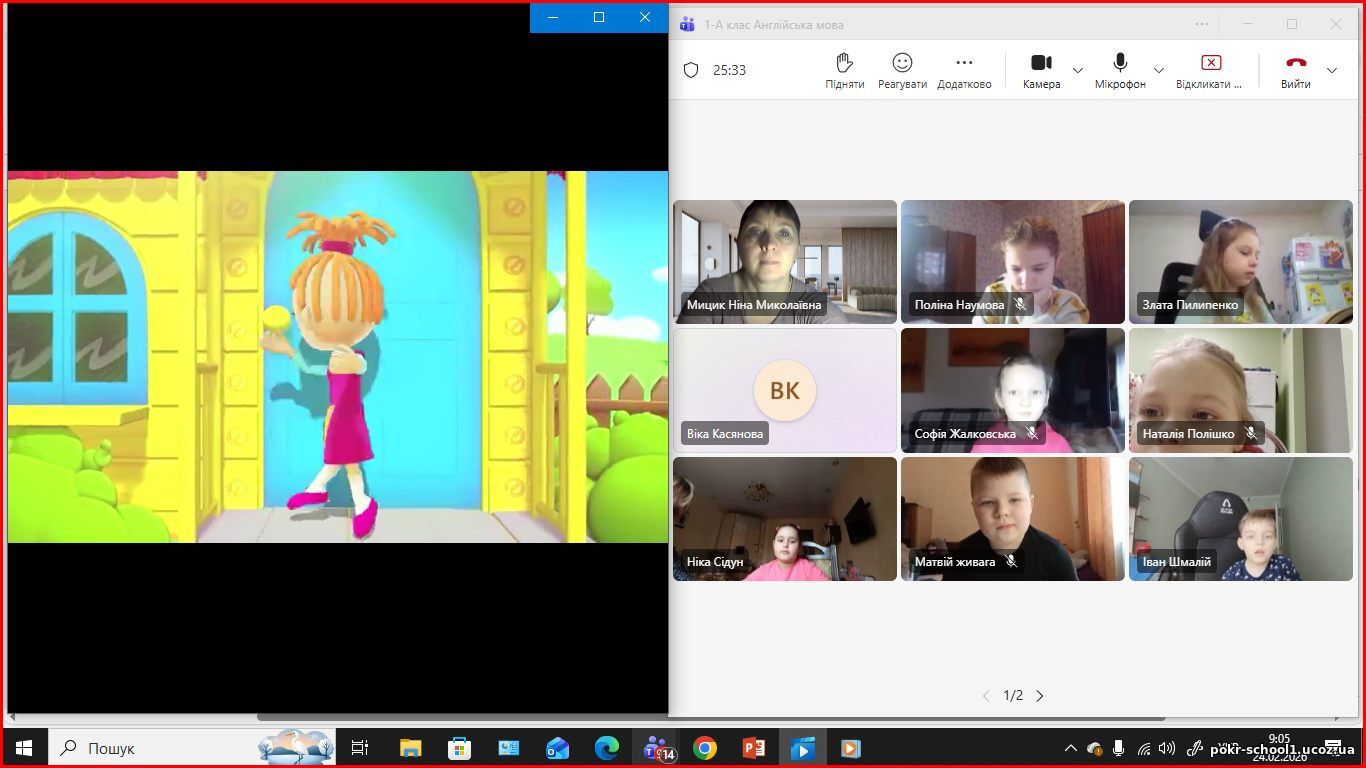The width and height of the screenshot is (1366, 768).
Task: Leave the meeting with Вийти button
Action: pyautogui.click(x=1296, y=70)
